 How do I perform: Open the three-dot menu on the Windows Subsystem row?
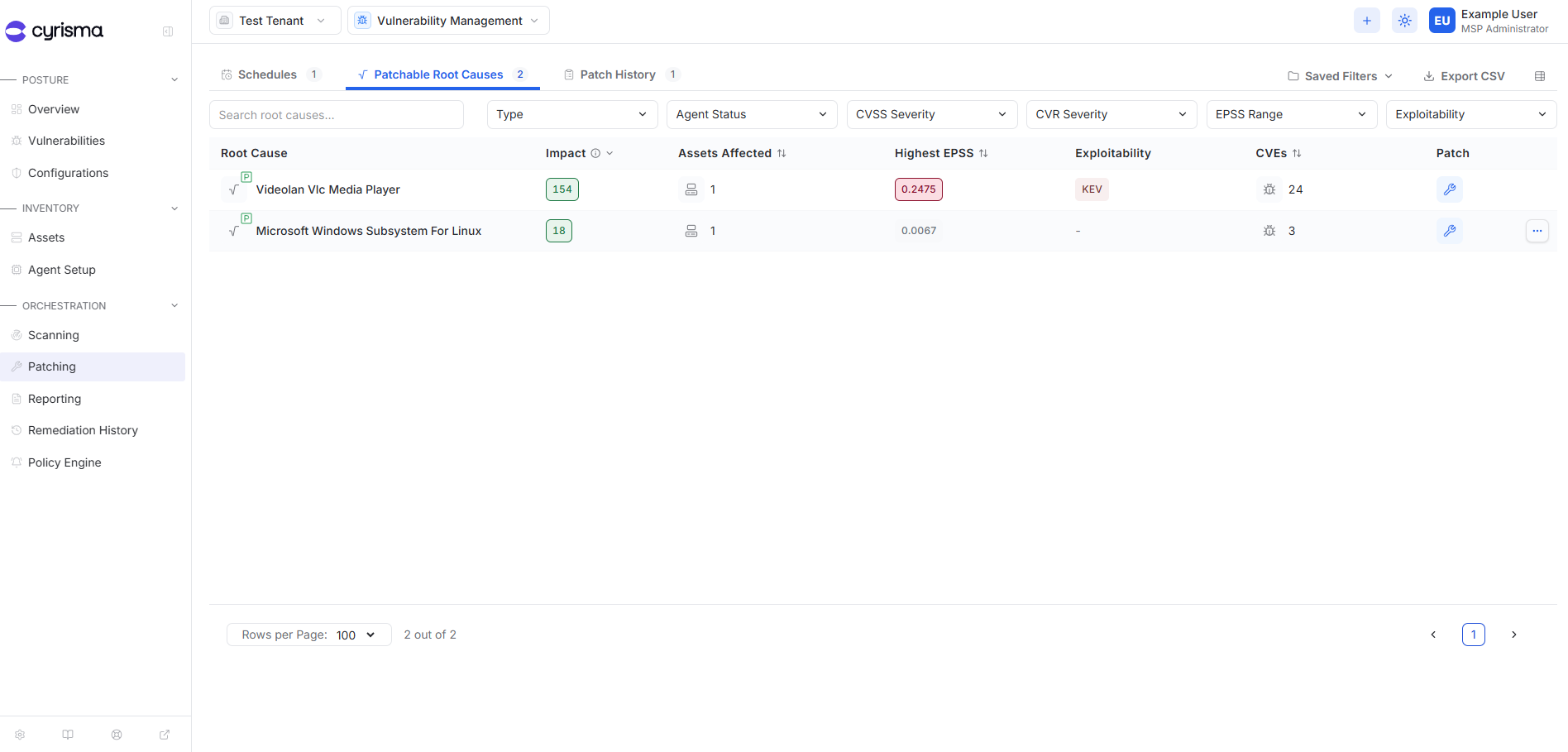pyautogui.click(x=1537, y=231)
